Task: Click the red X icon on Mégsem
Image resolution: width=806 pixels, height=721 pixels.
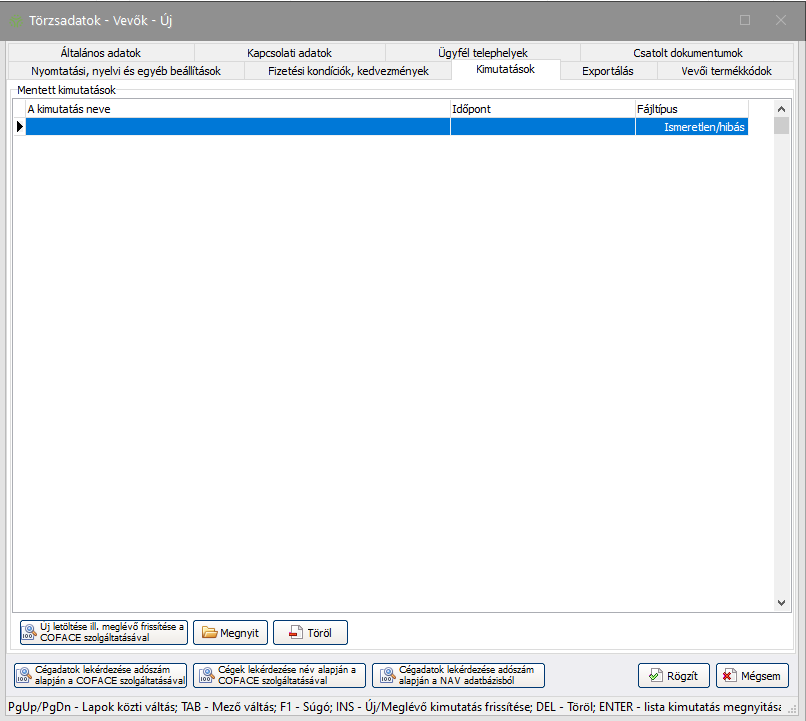Action: point(729,676)
